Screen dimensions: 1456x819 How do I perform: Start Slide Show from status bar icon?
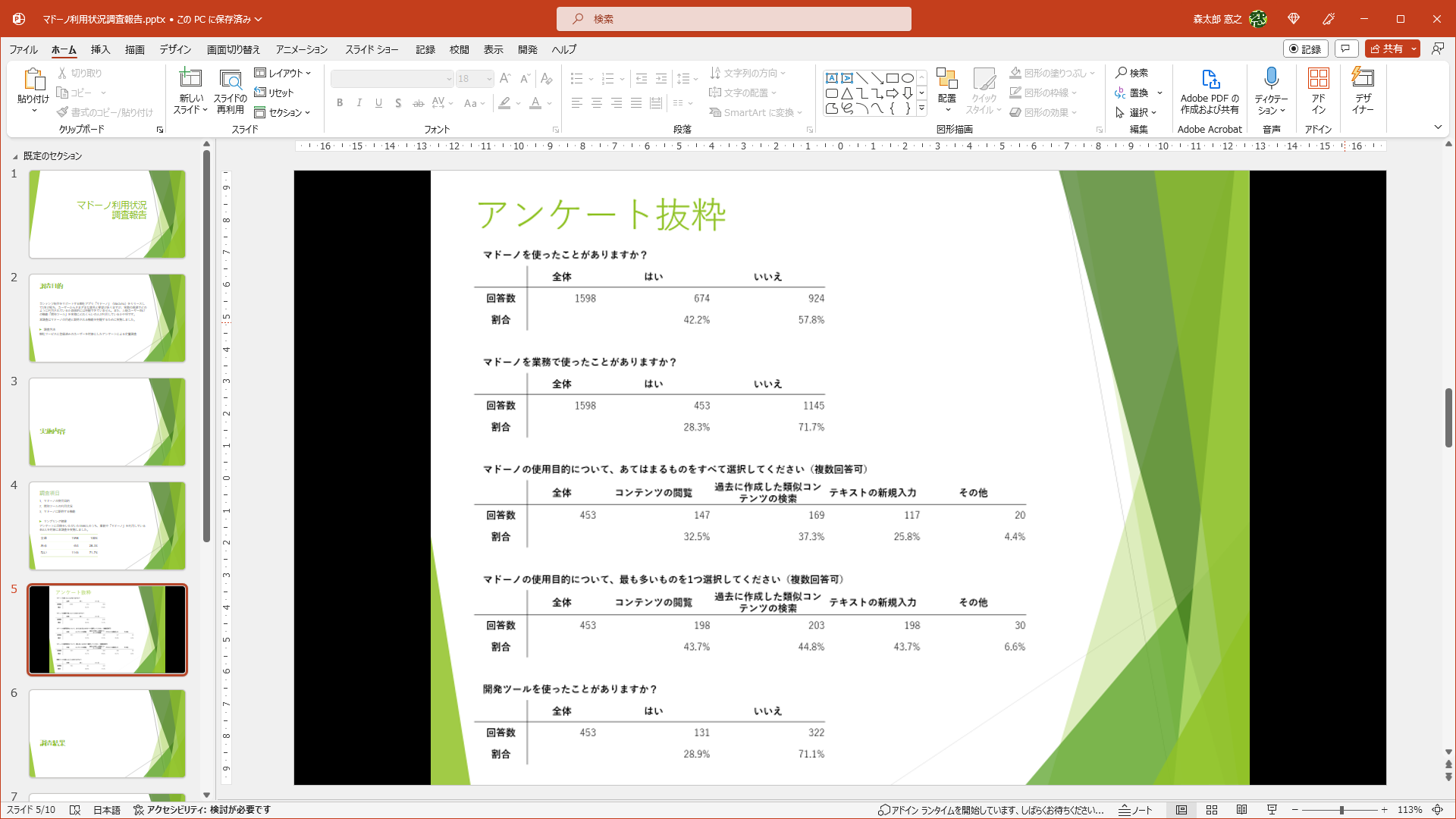coord(1272,810)
